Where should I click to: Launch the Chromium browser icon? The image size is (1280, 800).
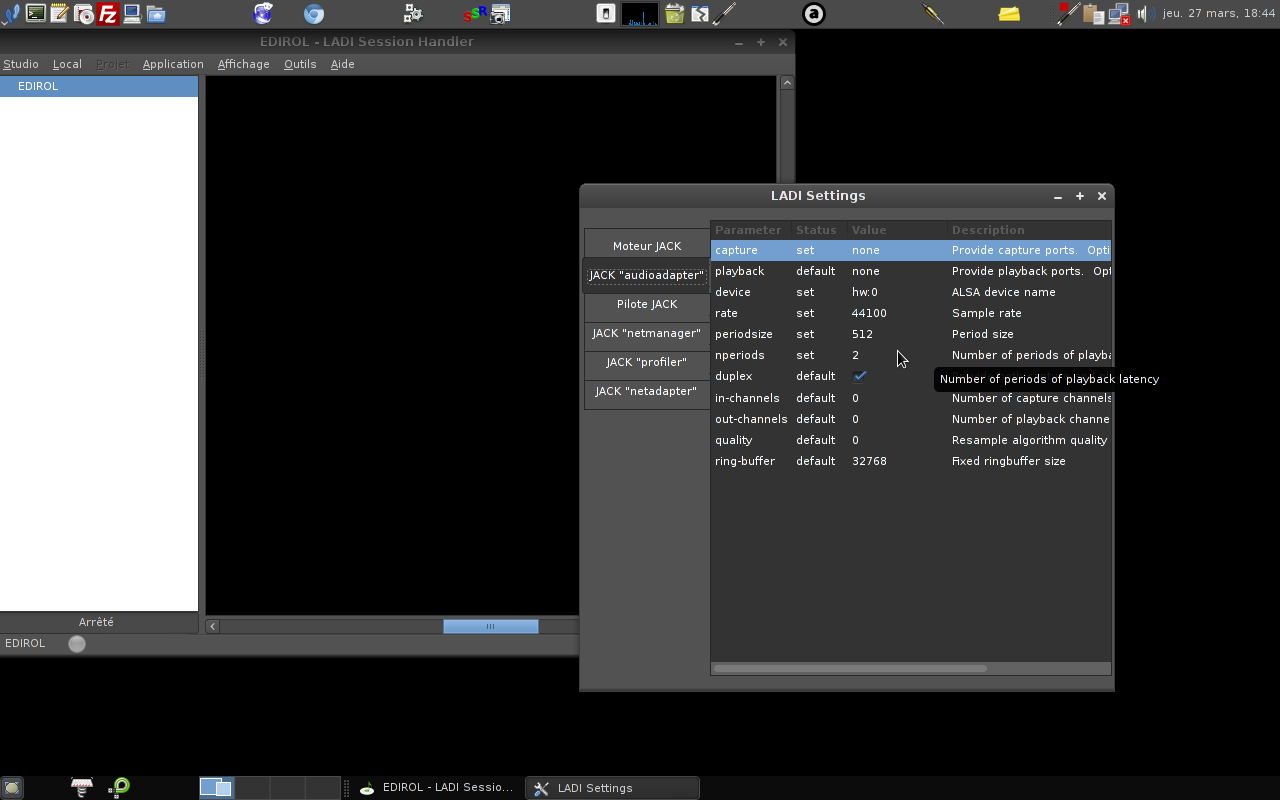314,14
